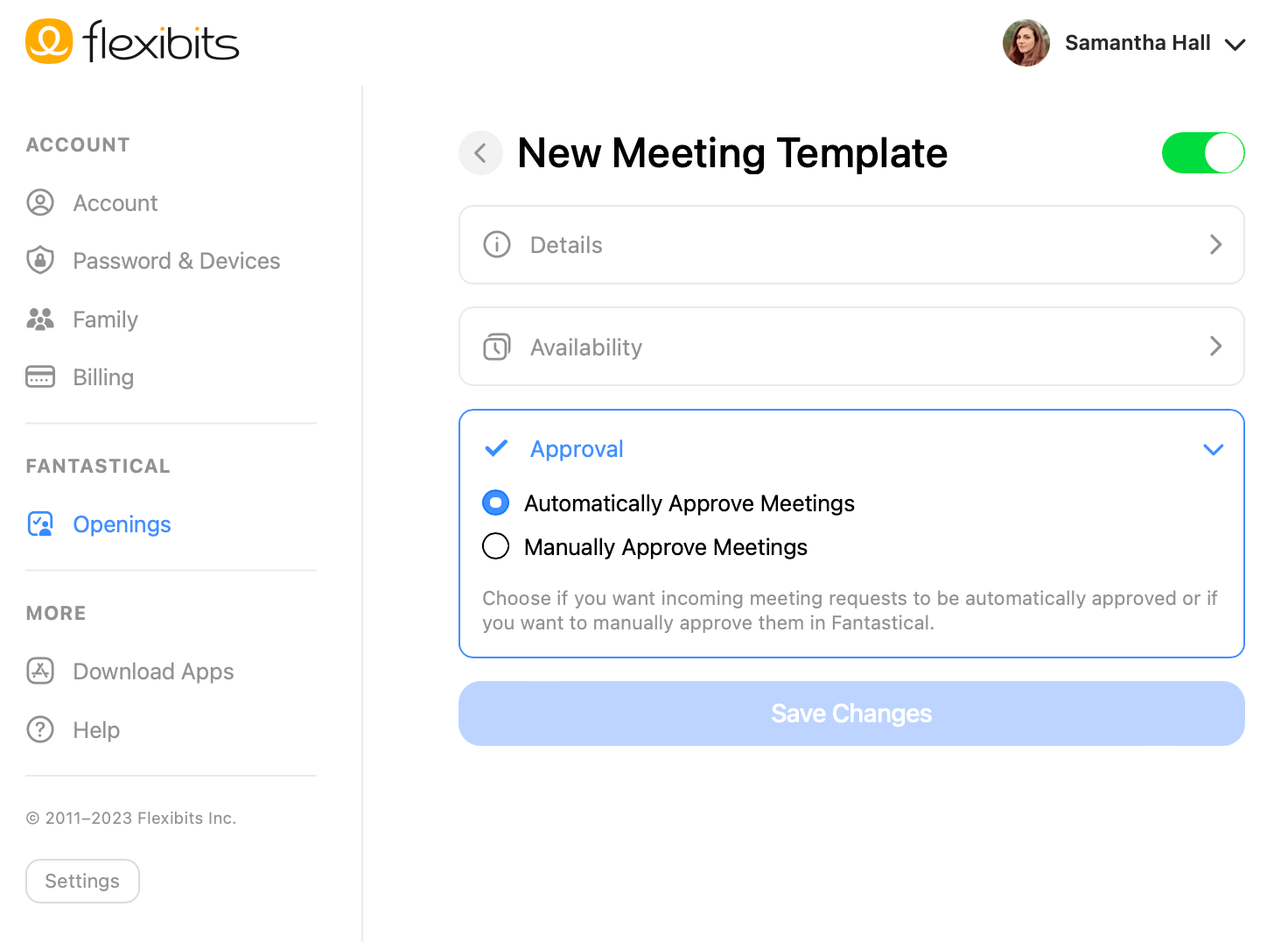Open the Billing menu item

click(x=103, y=376)
